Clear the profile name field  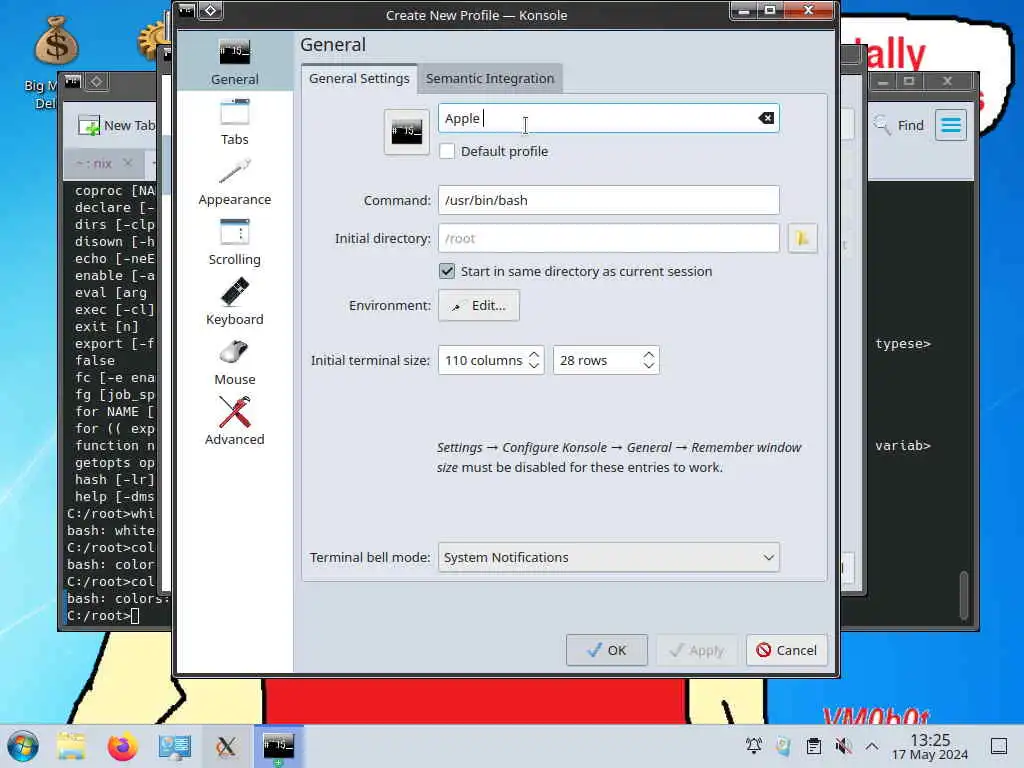(x=765, y=118)
